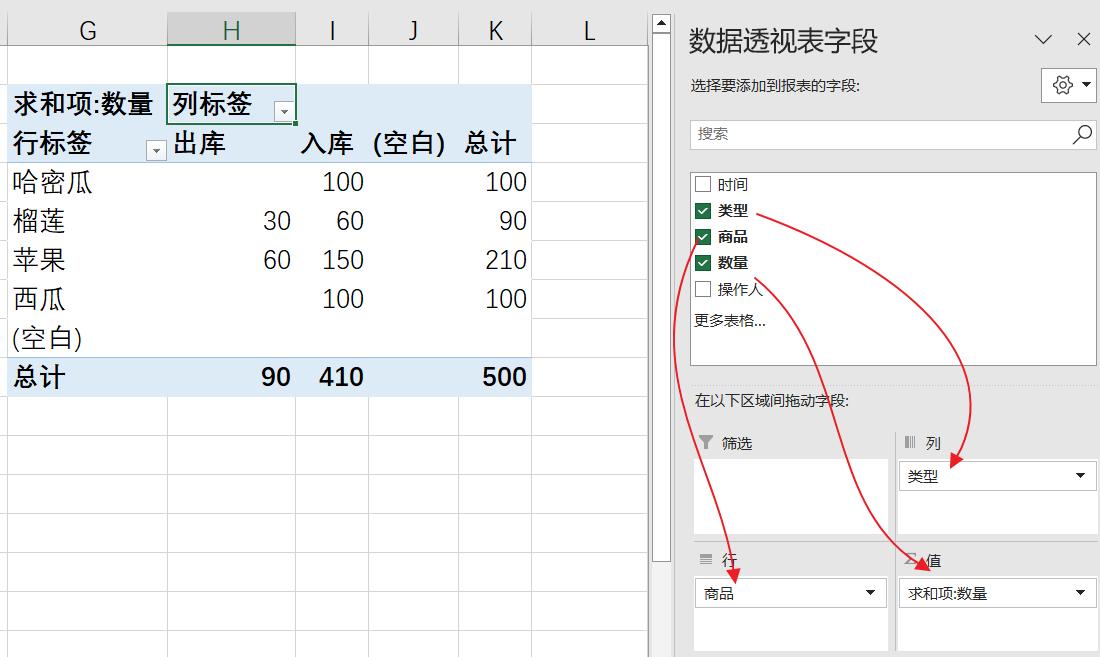Click the sum icon beside 值 area label

914,561
